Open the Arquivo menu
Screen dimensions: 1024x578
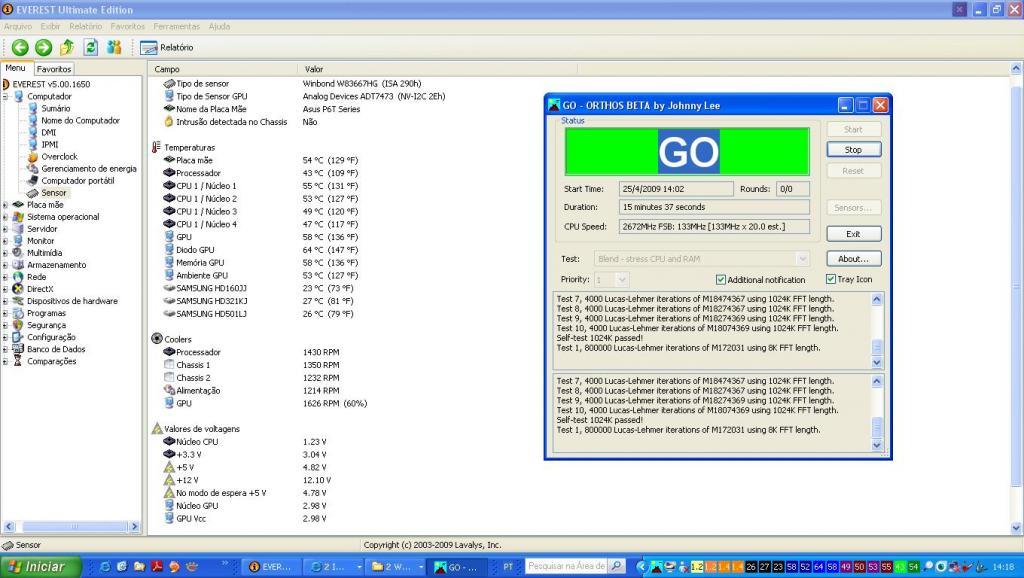18,27
